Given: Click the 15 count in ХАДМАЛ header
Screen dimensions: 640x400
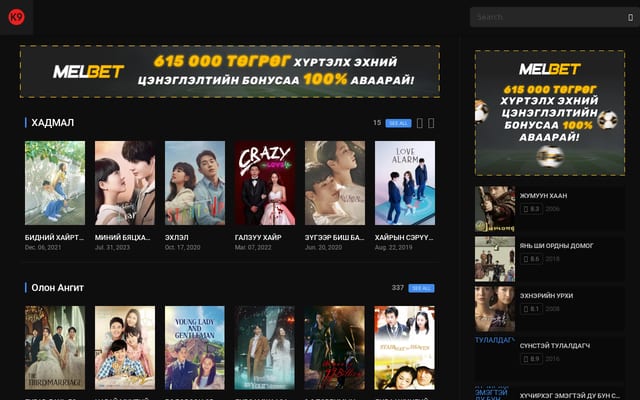Looking at the screenshot, I should [377, 122].
